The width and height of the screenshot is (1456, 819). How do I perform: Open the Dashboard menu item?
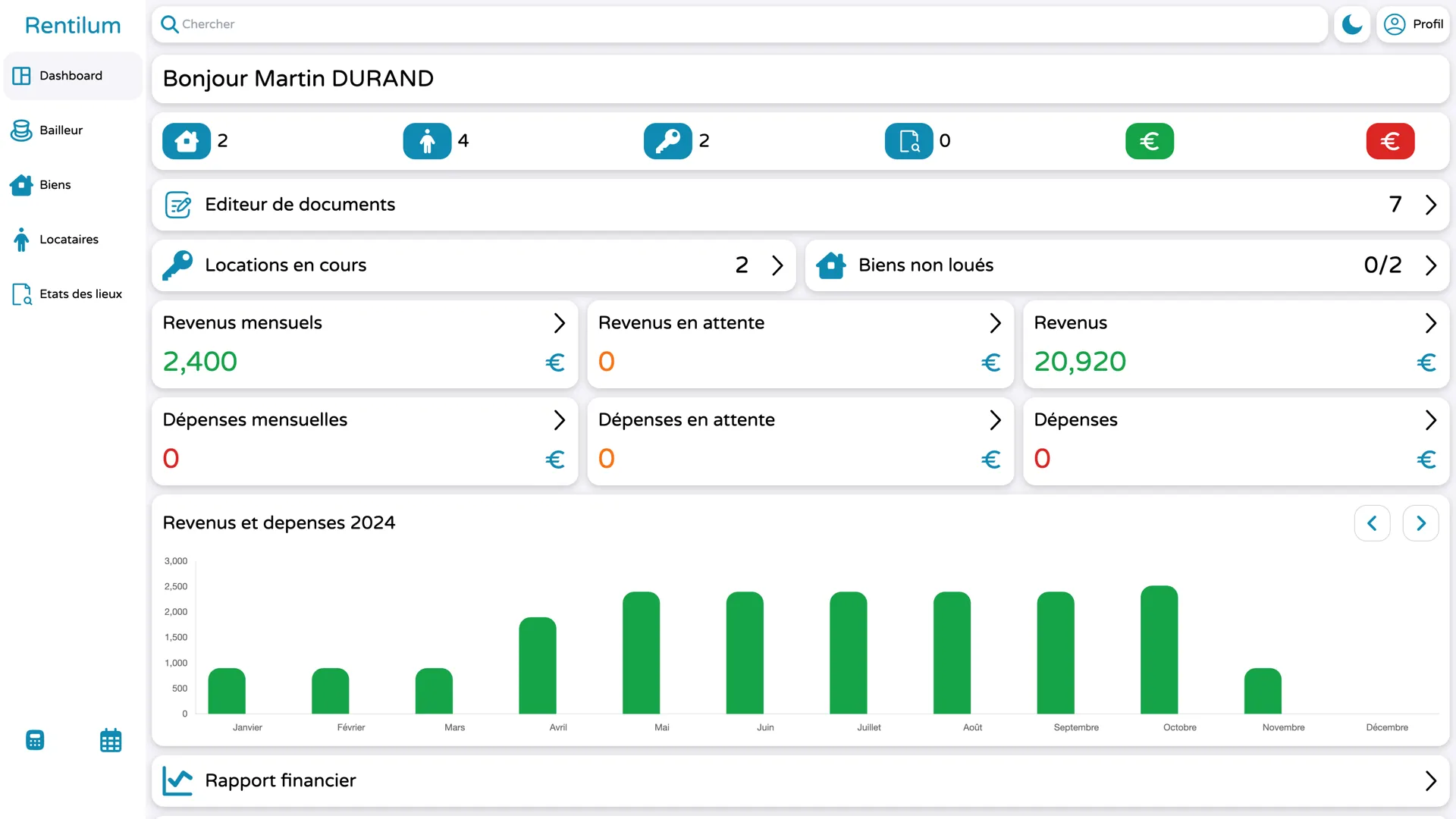click(73, 76)
